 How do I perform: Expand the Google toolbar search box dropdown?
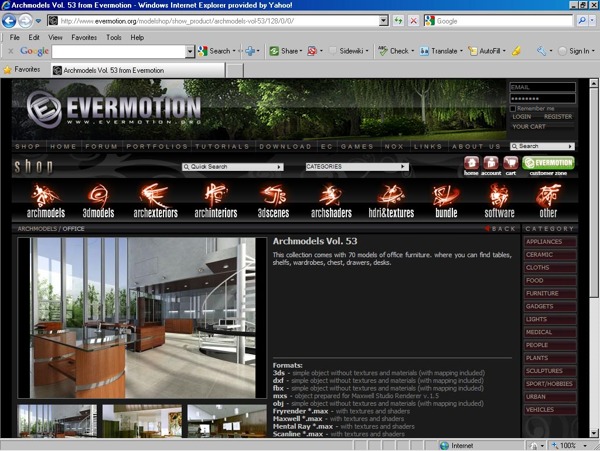pyautogui.click(x=190, y=51)
